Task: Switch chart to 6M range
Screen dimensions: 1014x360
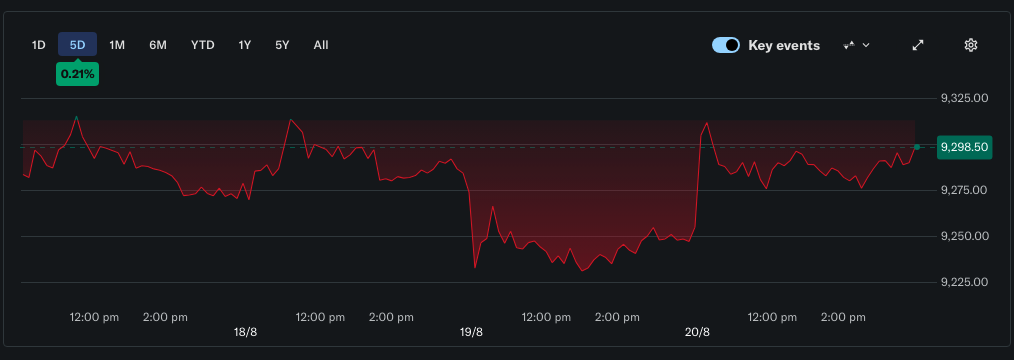Action: tap(158, 45)
